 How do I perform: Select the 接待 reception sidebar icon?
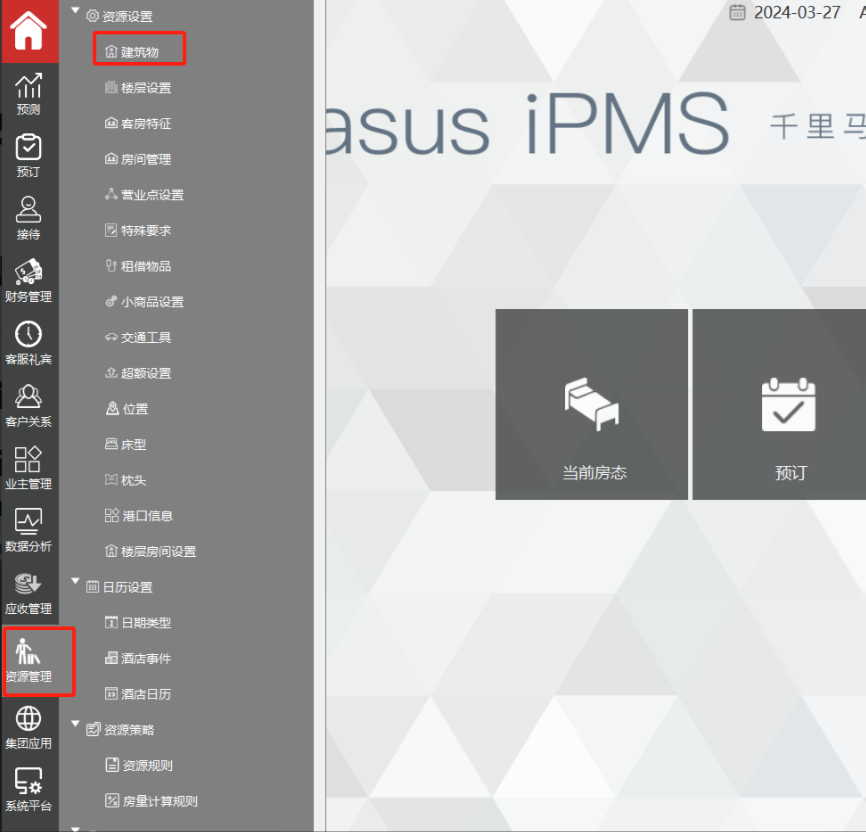(29, 217)
